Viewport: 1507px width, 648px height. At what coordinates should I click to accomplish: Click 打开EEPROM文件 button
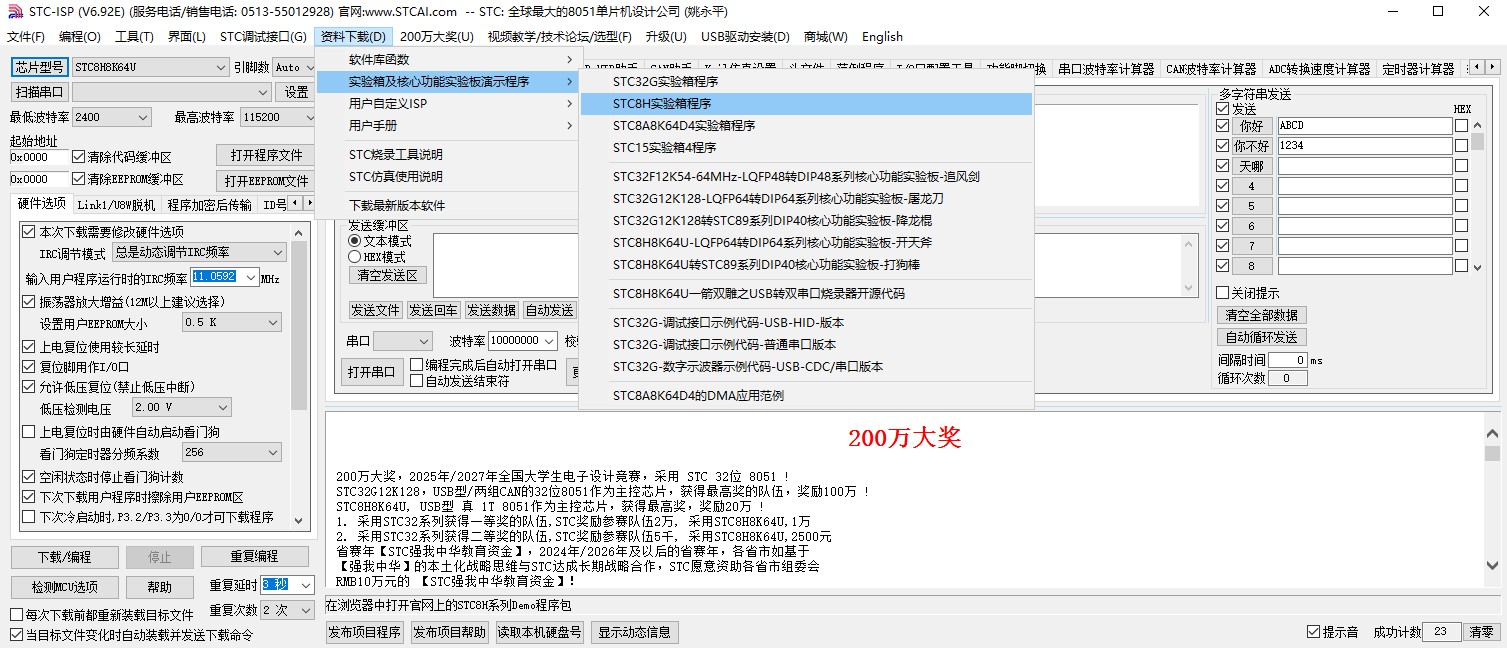tap(266, 181)
